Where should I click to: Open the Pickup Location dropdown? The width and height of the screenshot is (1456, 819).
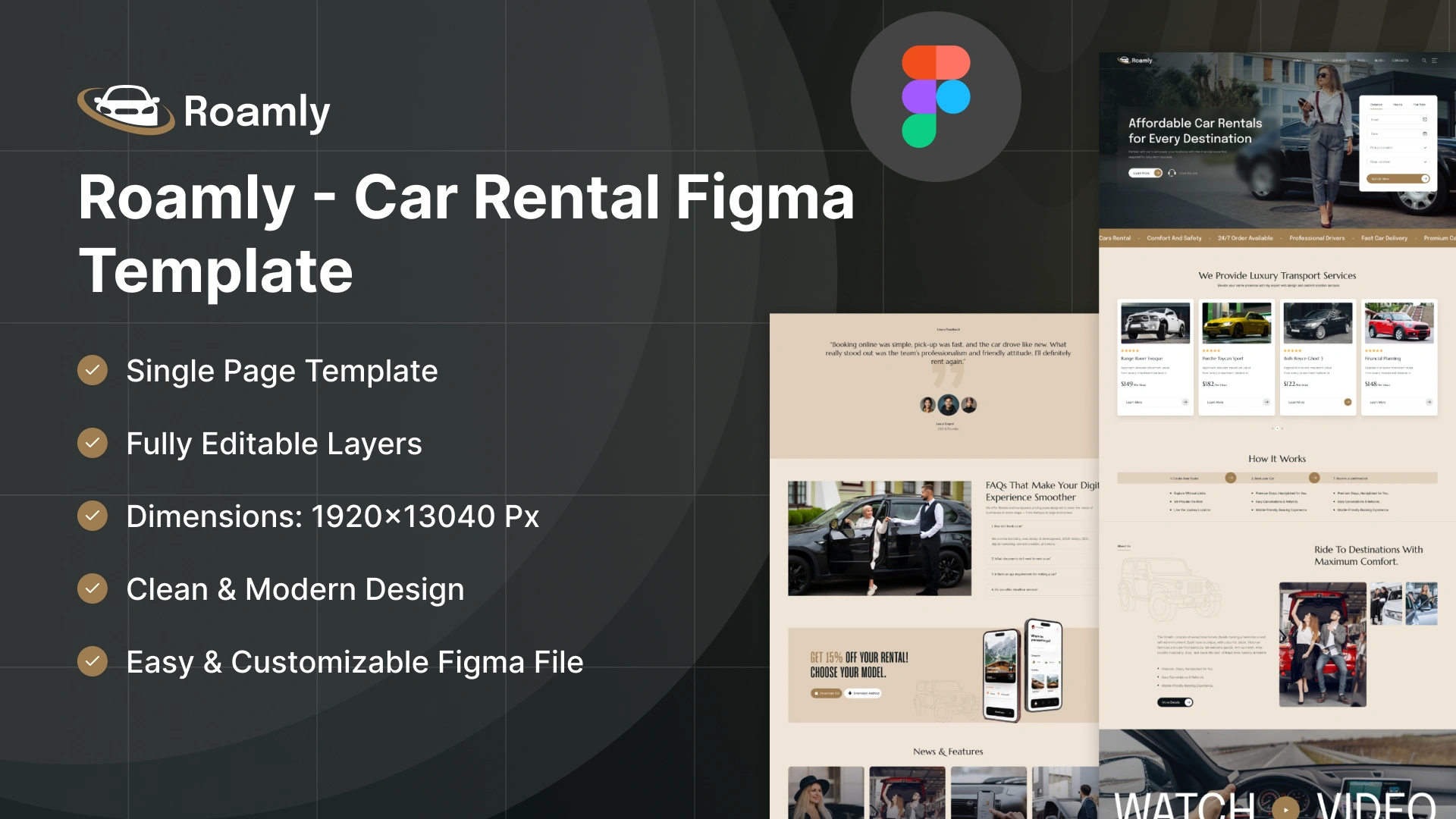(x=1398, y=148)
